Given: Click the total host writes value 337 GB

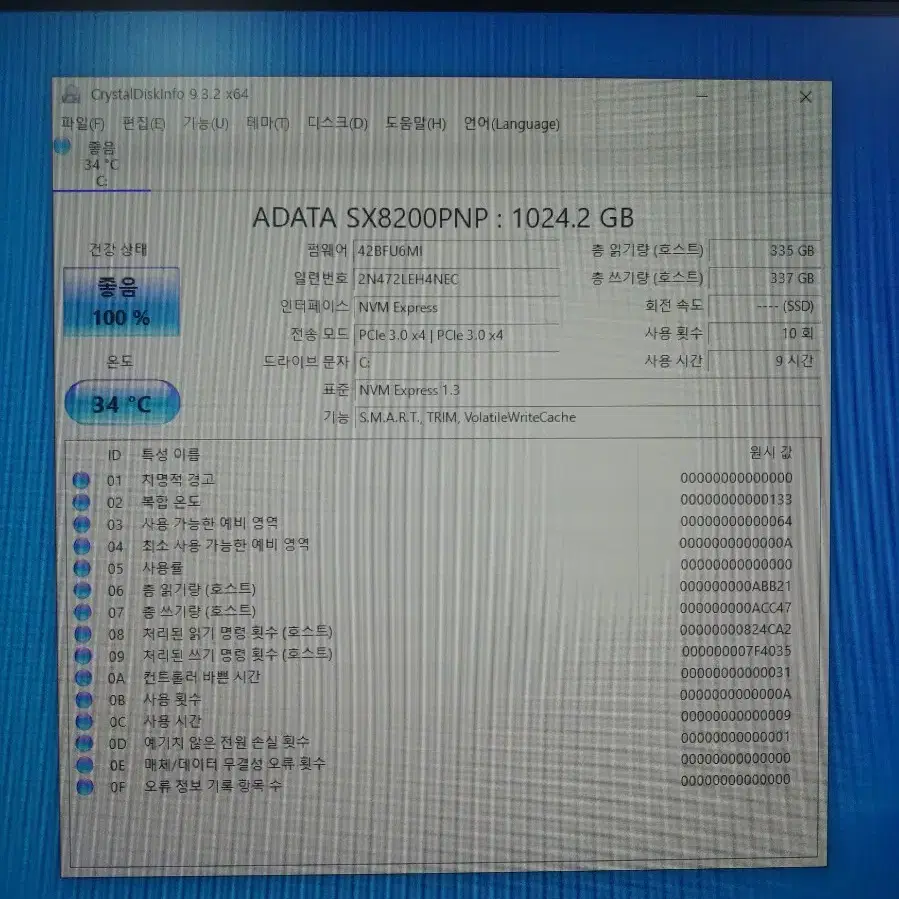Looking at the screenshot, I should click(x=764, y=278).
